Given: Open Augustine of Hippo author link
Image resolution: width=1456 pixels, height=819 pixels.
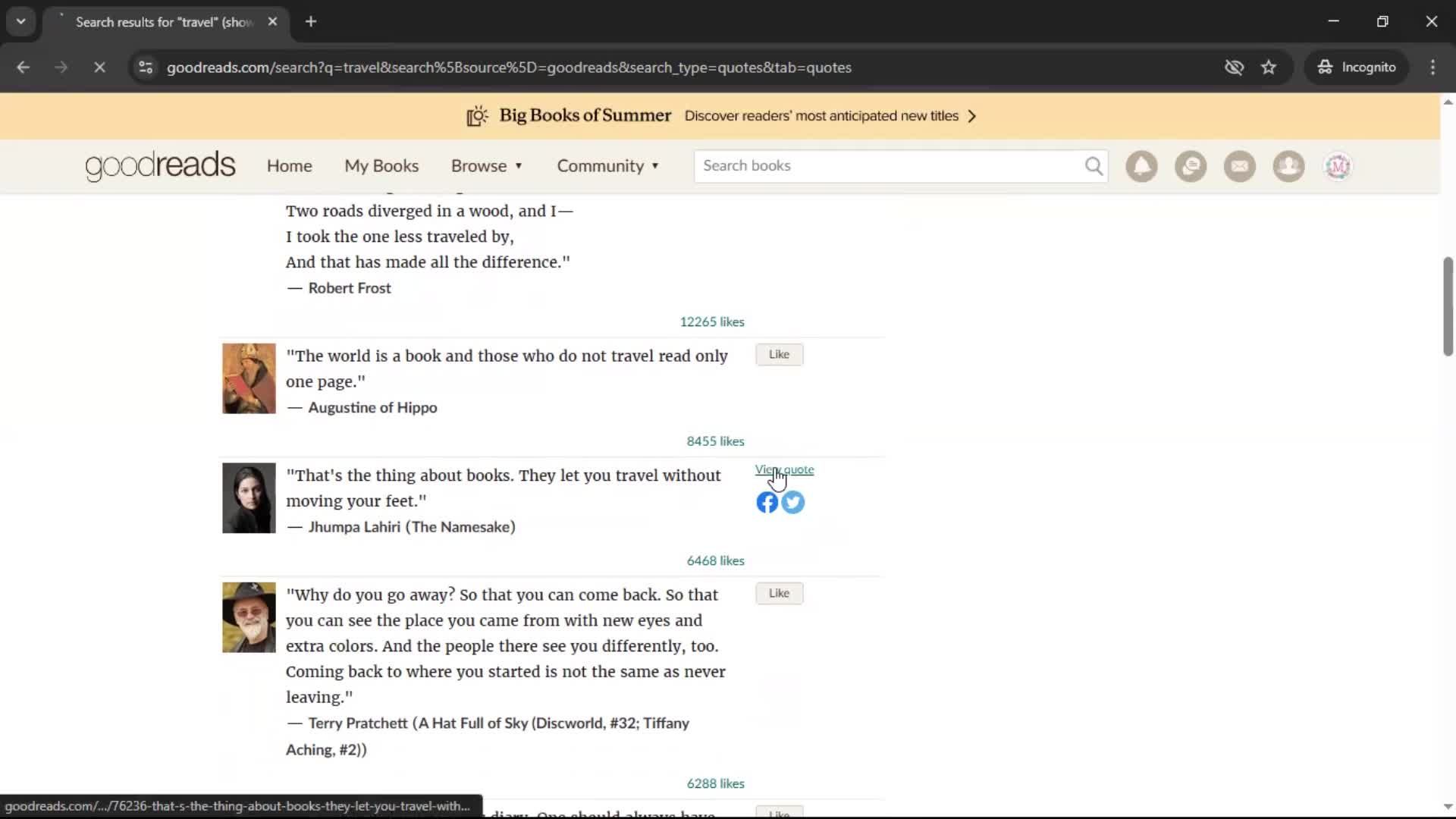Looking at the screenshot, I should 372,408.
